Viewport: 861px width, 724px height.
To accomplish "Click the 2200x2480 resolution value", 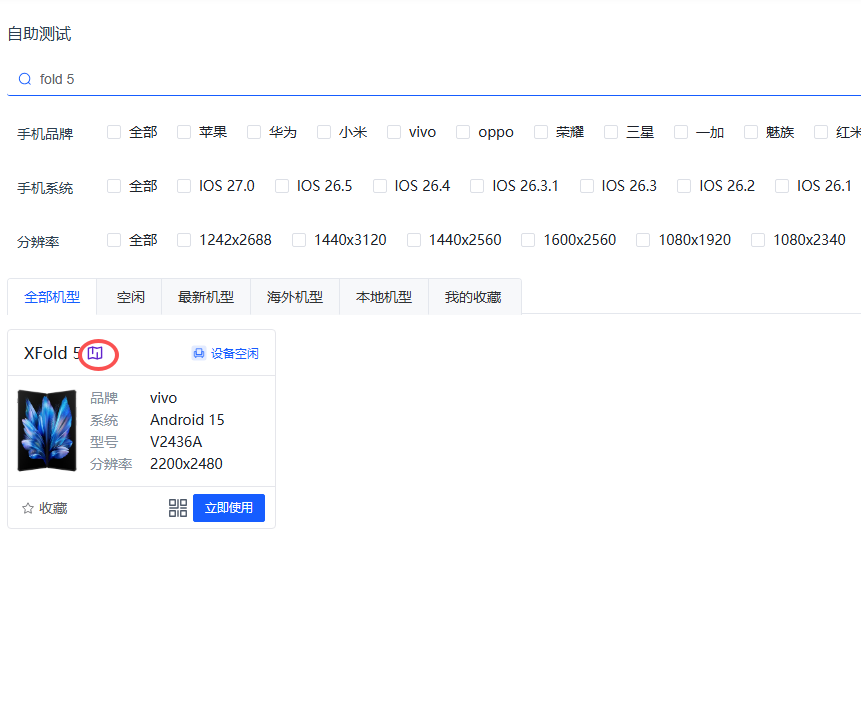I will click(186, 464).
